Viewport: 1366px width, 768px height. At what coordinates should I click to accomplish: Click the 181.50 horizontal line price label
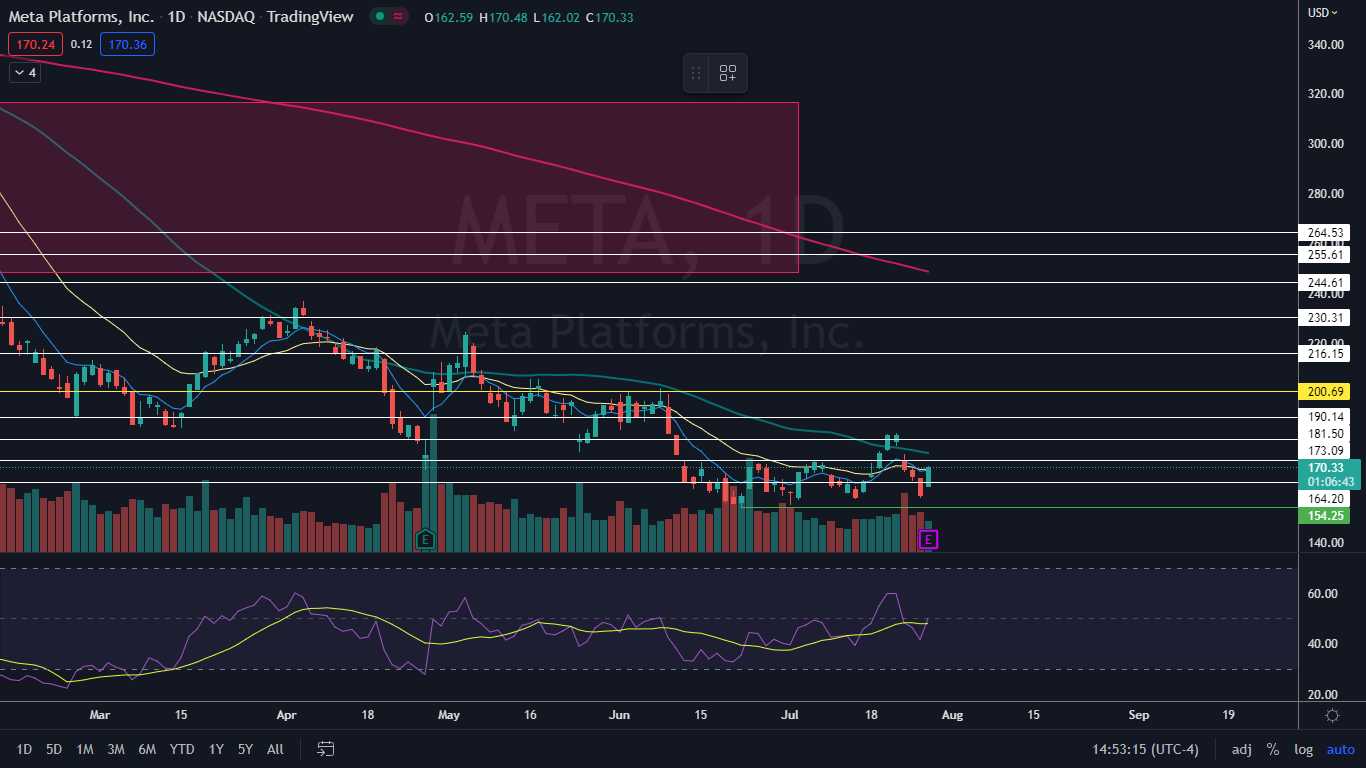tap(1324, 434)
